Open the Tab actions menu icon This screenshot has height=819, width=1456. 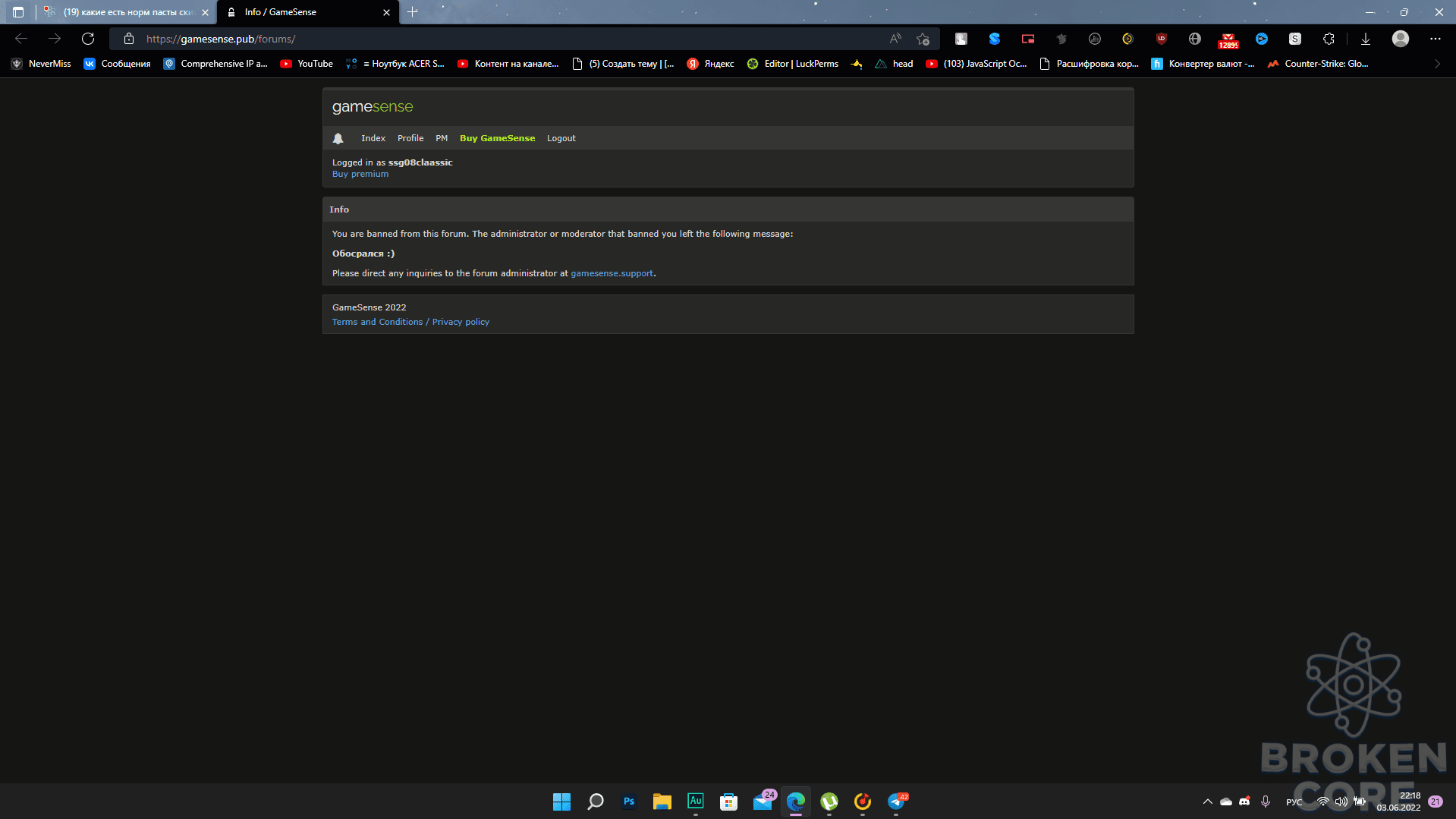tap(18, 12)
